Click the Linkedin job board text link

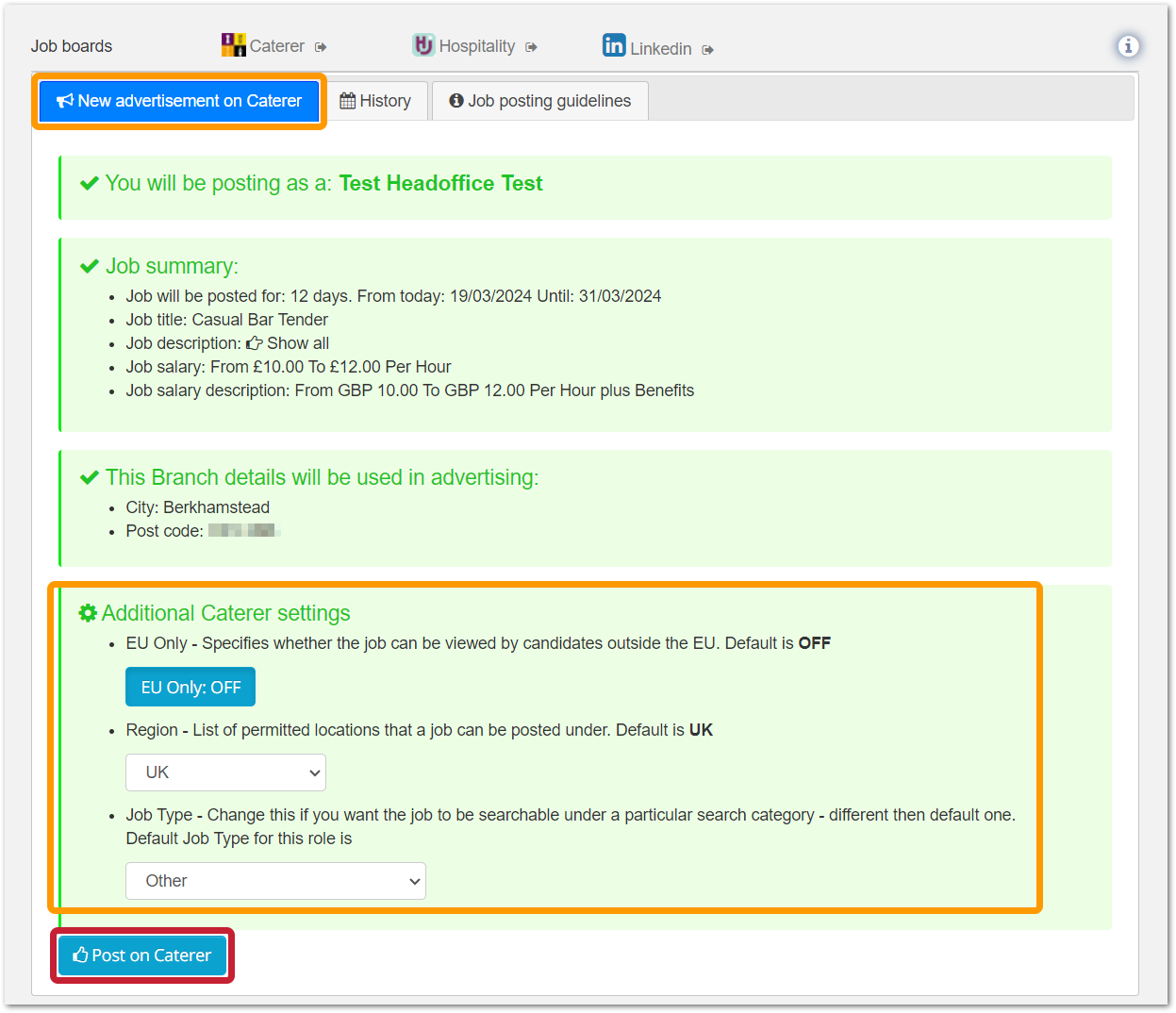tap(660, 49)
